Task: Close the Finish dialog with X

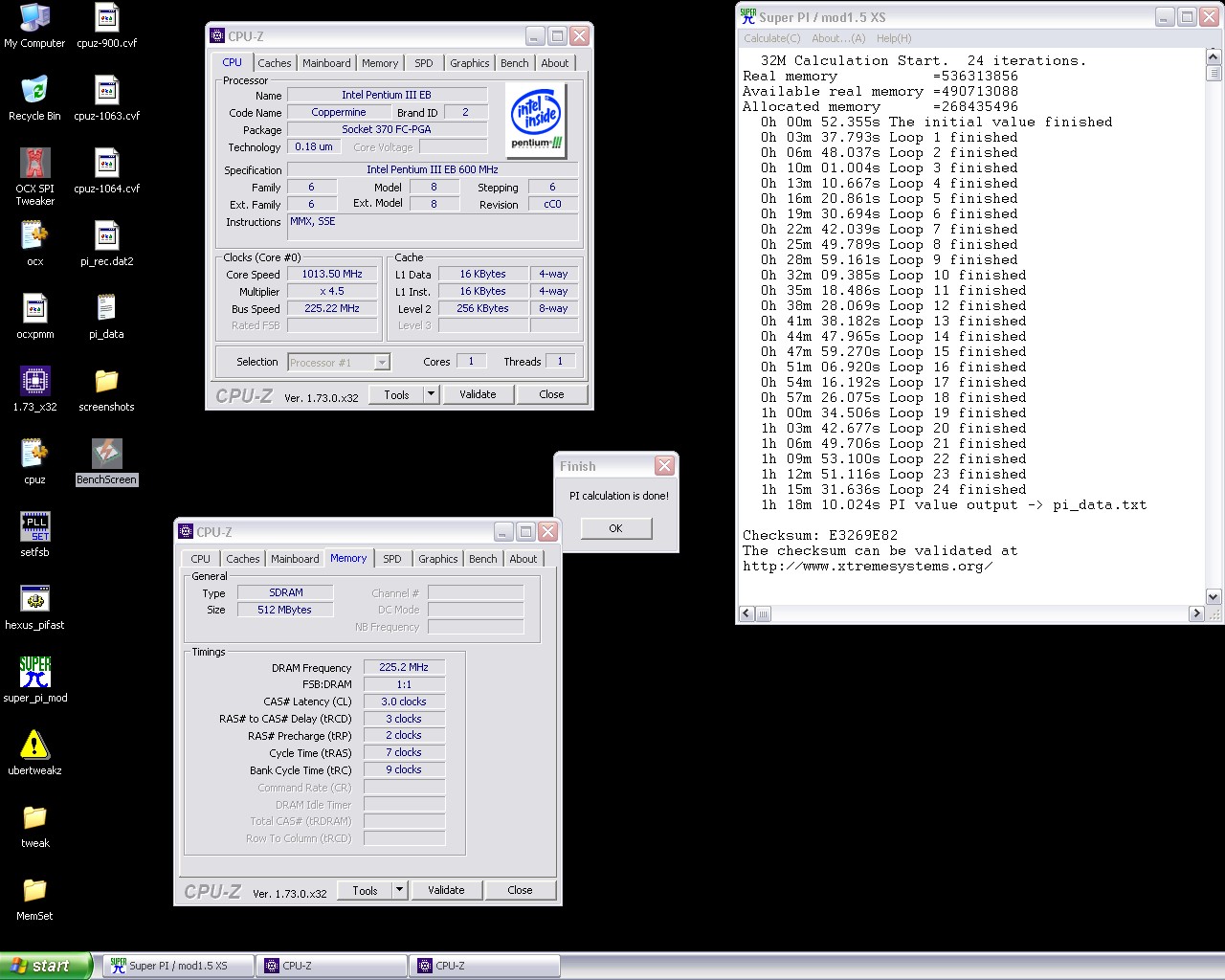Action: 664,466
